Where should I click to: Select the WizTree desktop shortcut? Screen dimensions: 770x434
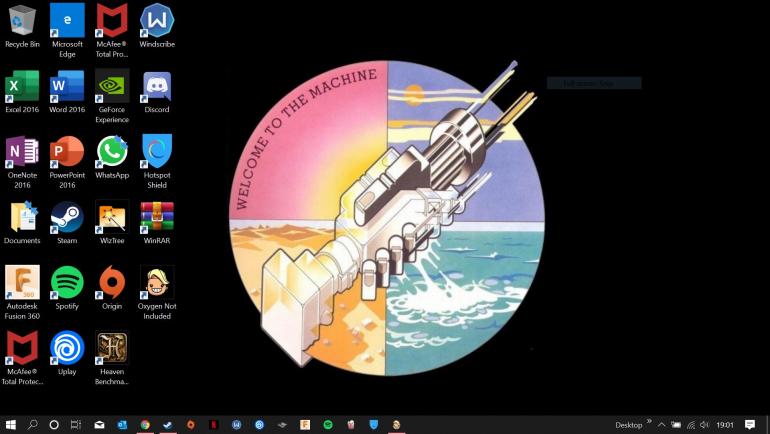tap(112, 223)
